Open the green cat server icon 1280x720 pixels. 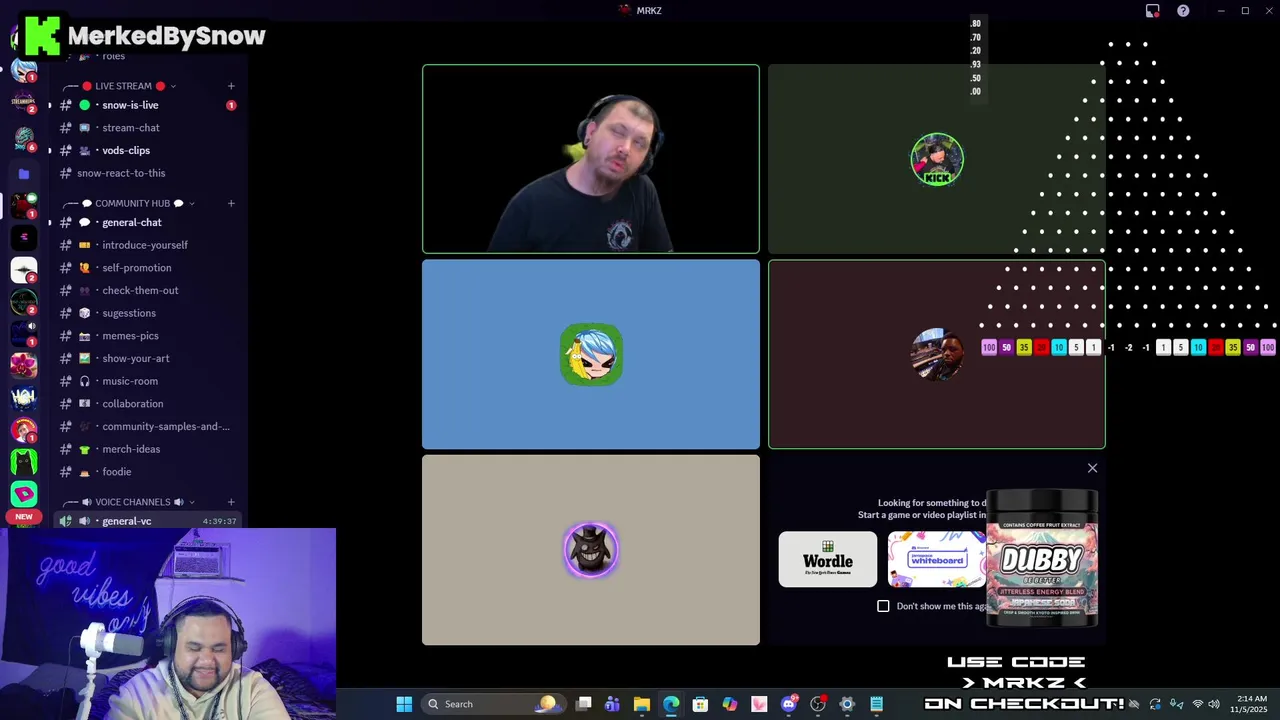(x=24, y=461)
